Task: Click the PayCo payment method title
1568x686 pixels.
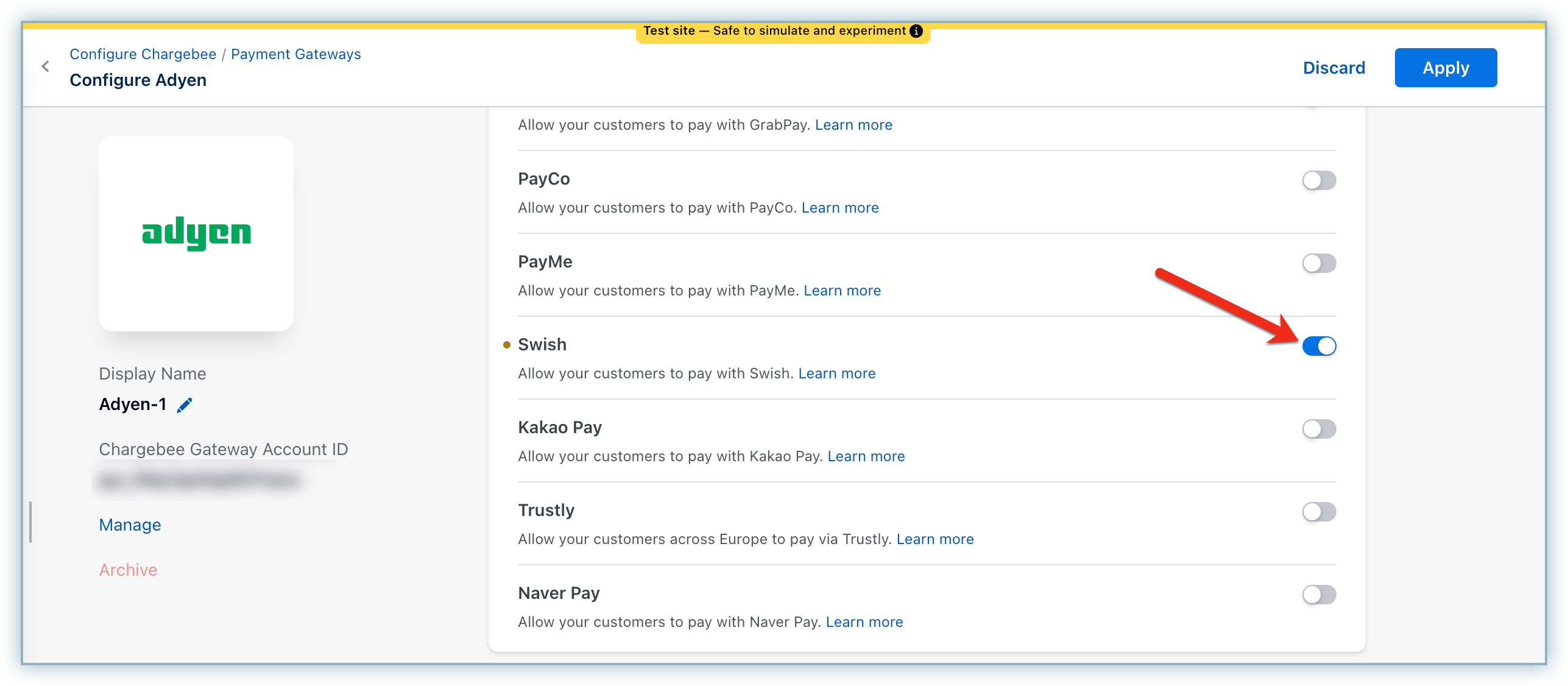Action: tap(544, 179)
